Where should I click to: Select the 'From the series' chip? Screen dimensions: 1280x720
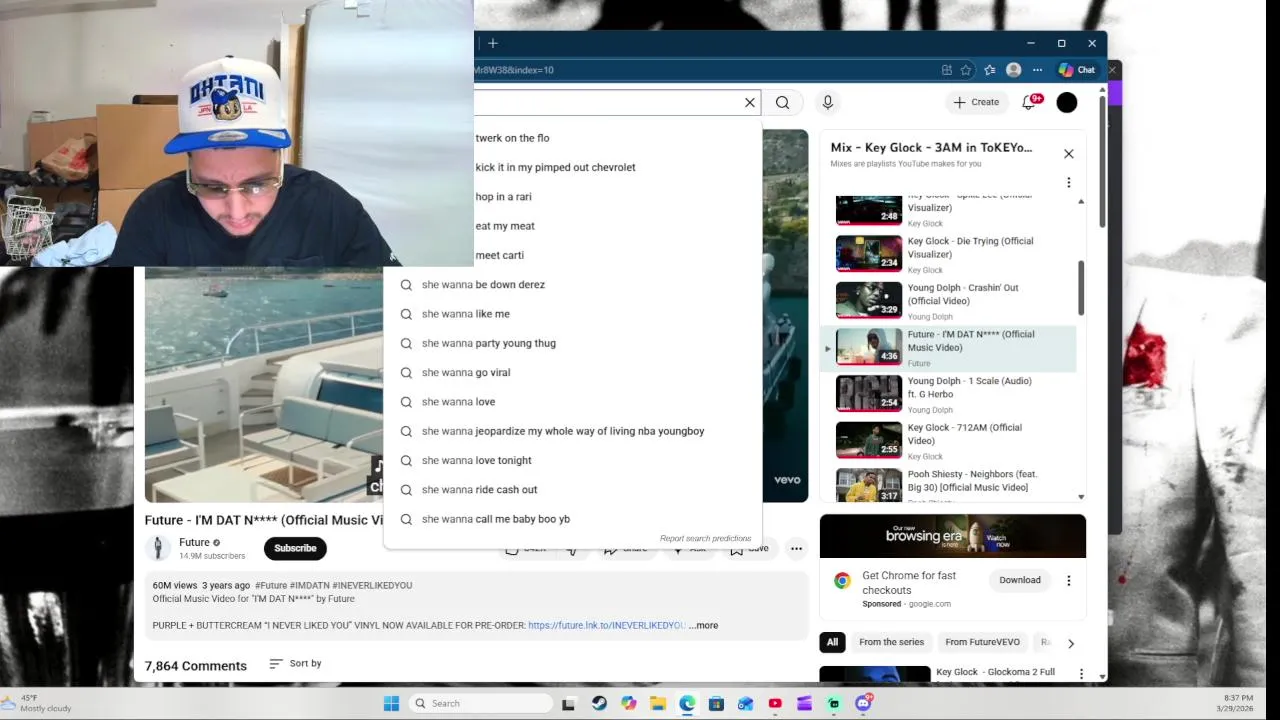[891, 642]
